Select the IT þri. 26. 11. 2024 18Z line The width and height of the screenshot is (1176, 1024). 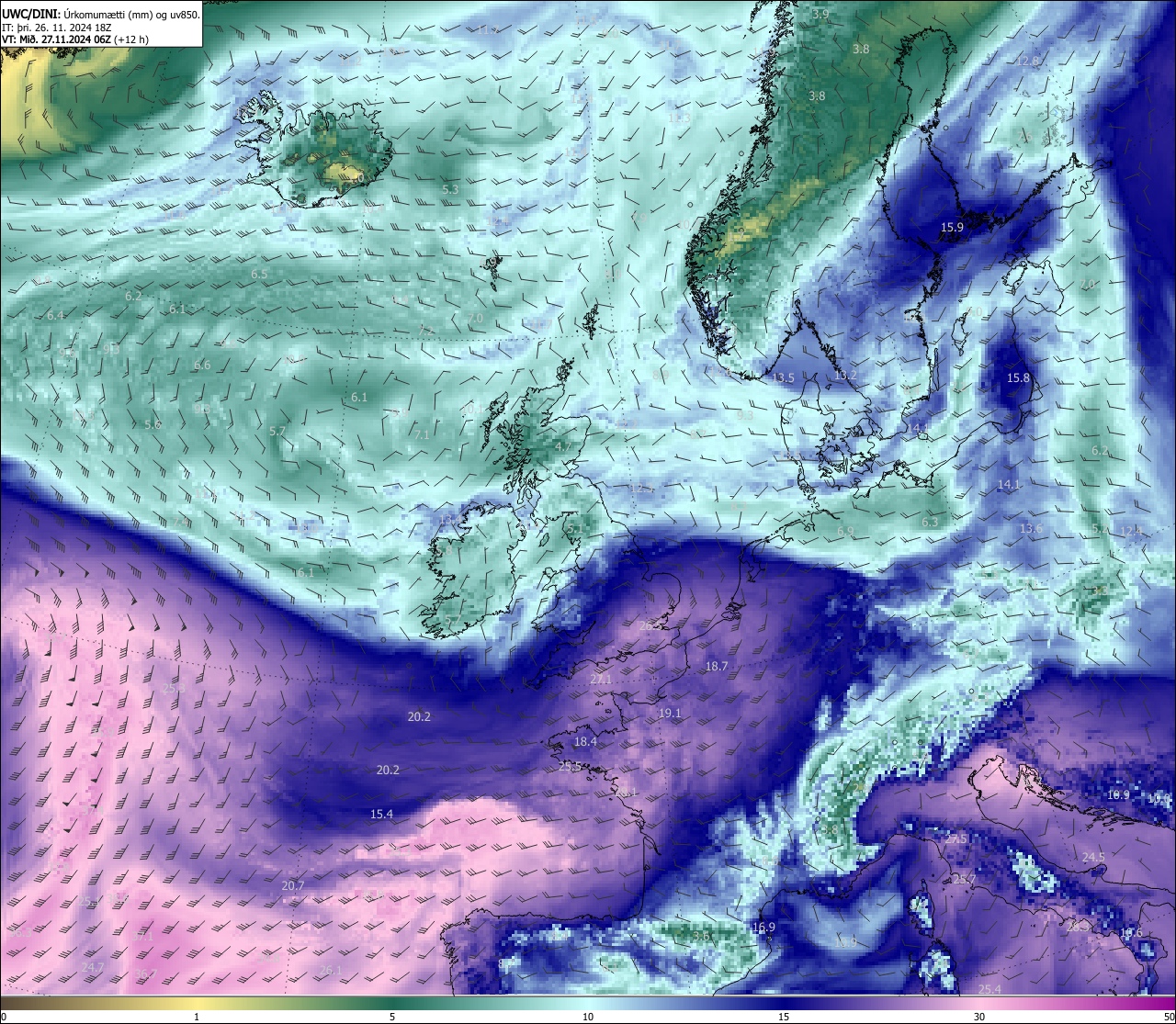(x=57, y=28)
